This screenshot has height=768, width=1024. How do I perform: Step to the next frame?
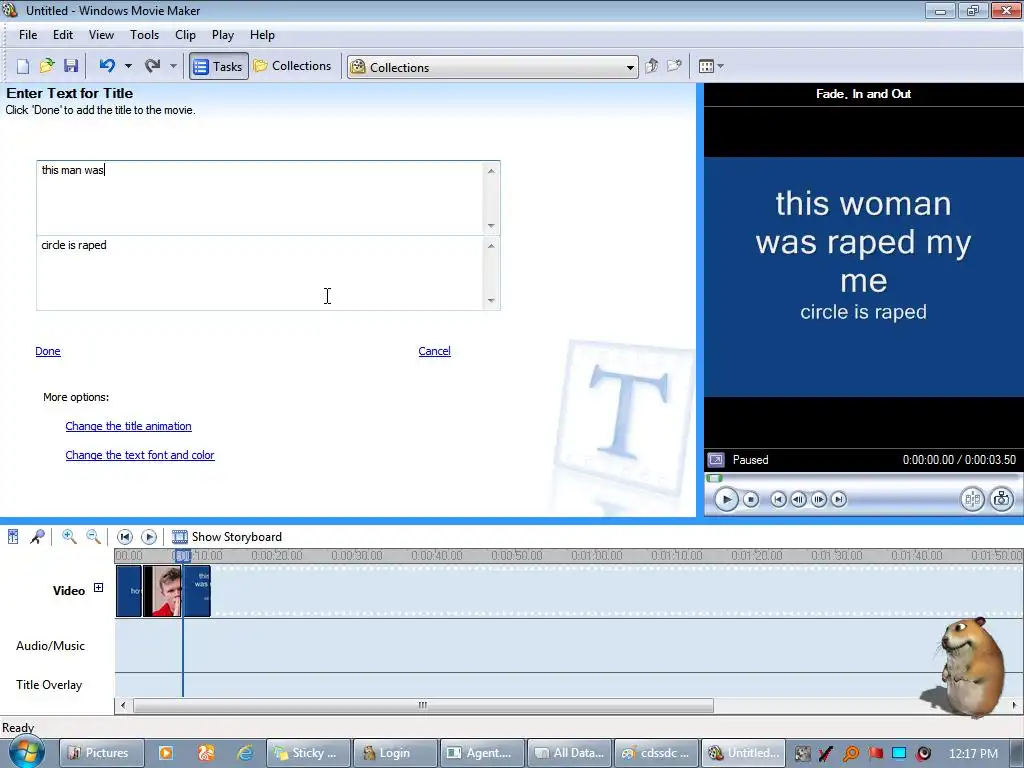818,500
